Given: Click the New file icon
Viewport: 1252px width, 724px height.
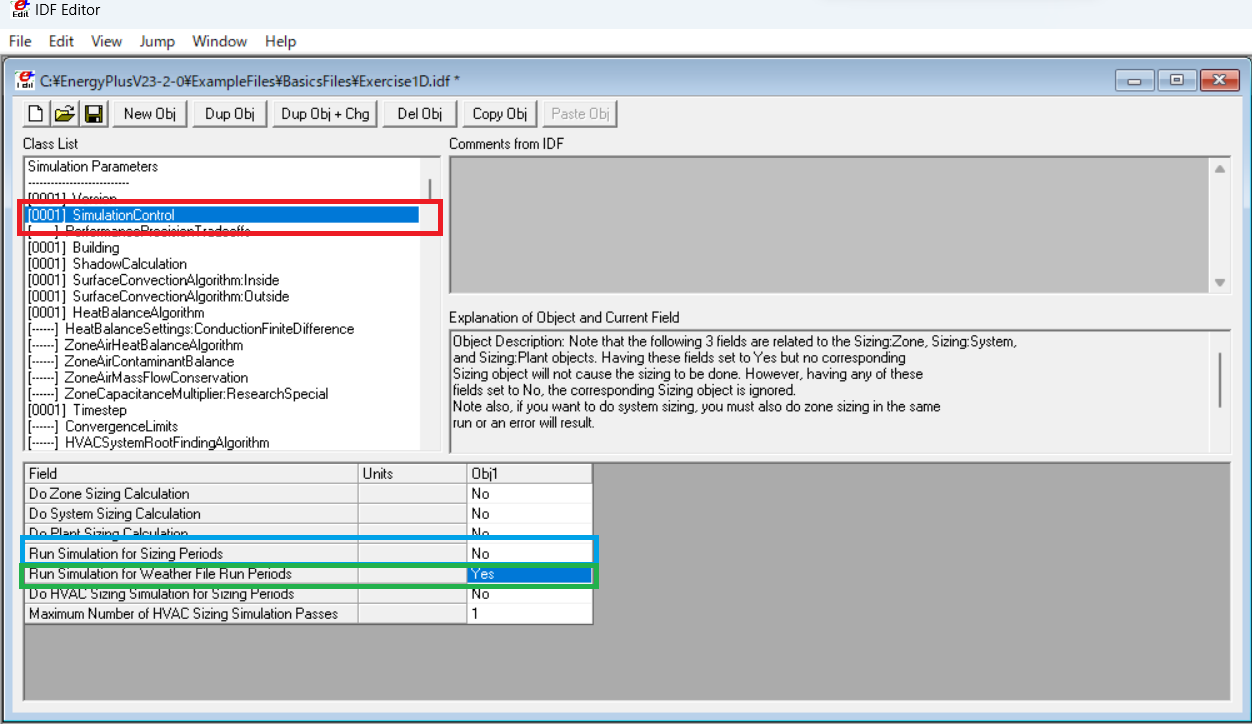Looking at the screenshot, I should point(37,114).
